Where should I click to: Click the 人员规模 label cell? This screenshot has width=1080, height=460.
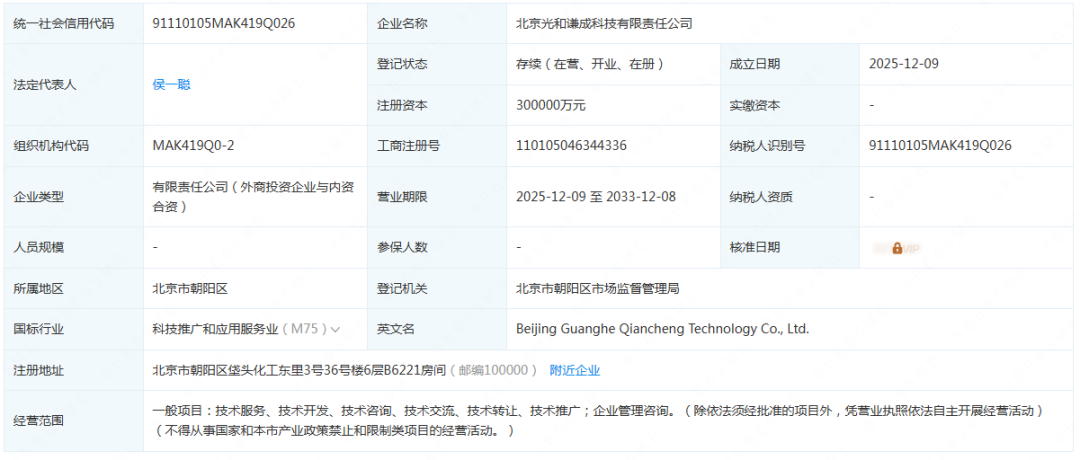click(74, 247)
